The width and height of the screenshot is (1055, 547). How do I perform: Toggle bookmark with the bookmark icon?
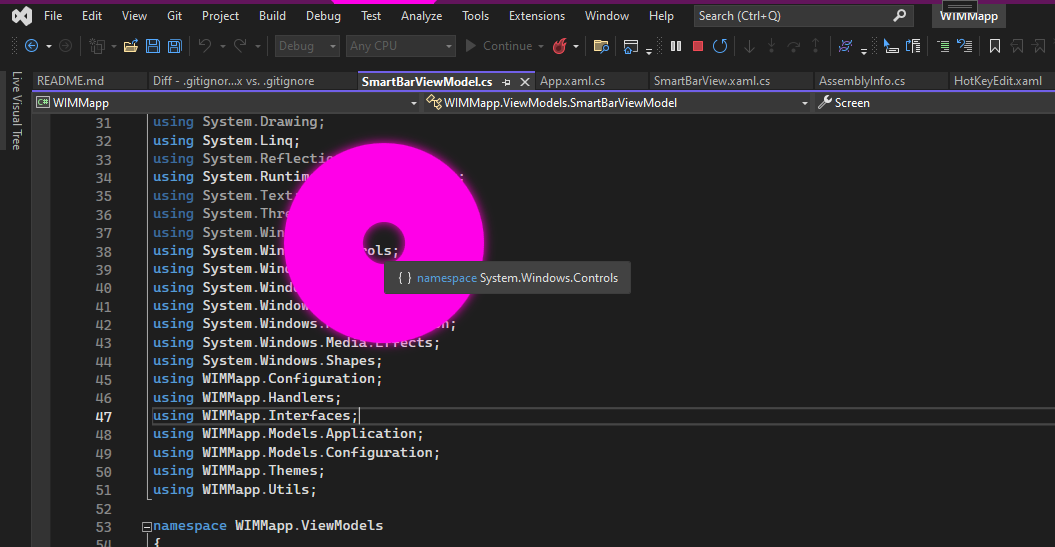point(994,46)
